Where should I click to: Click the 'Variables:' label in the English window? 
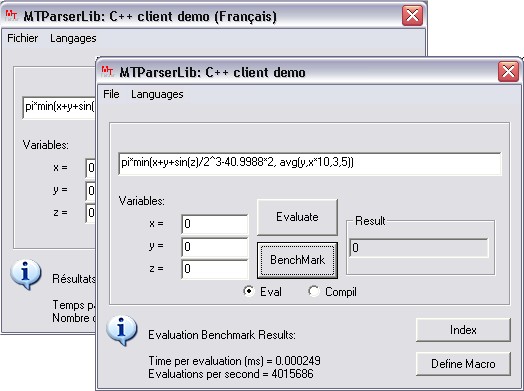click(x=142, y=201)
